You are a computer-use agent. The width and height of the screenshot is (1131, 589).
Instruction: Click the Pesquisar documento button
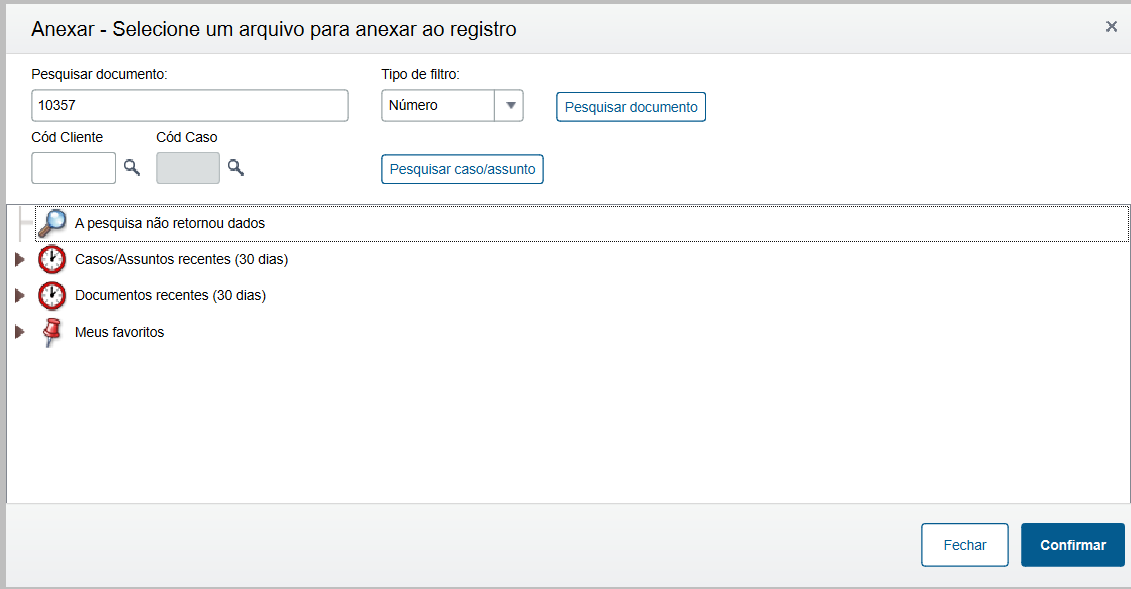(x=631, y=107)
